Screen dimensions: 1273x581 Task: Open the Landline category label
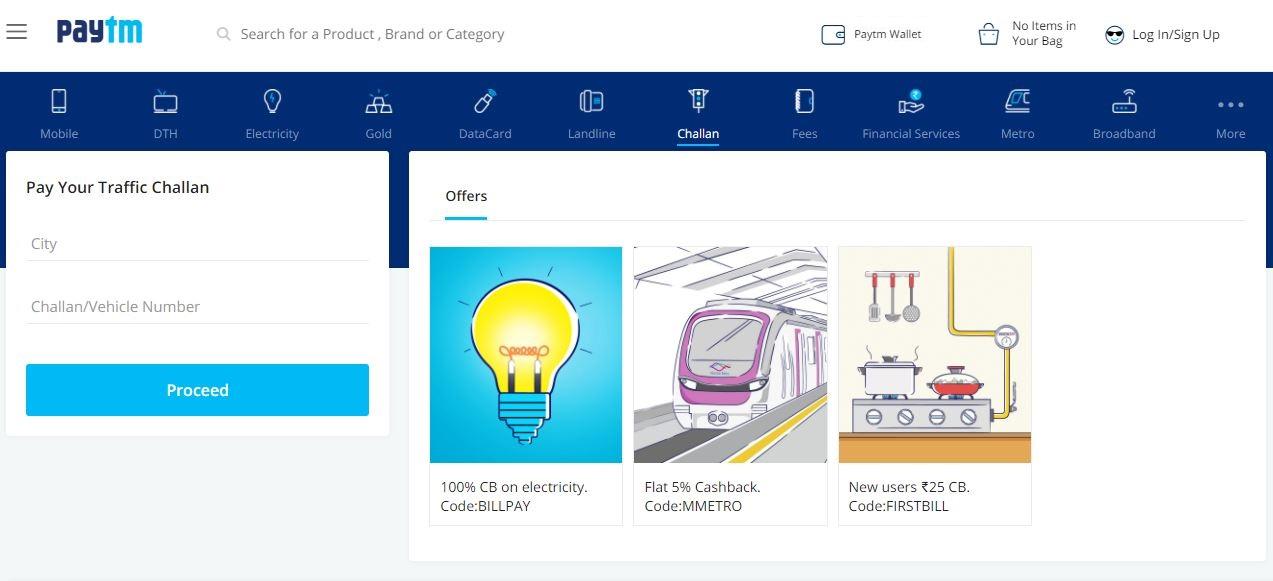click(591, 133)
